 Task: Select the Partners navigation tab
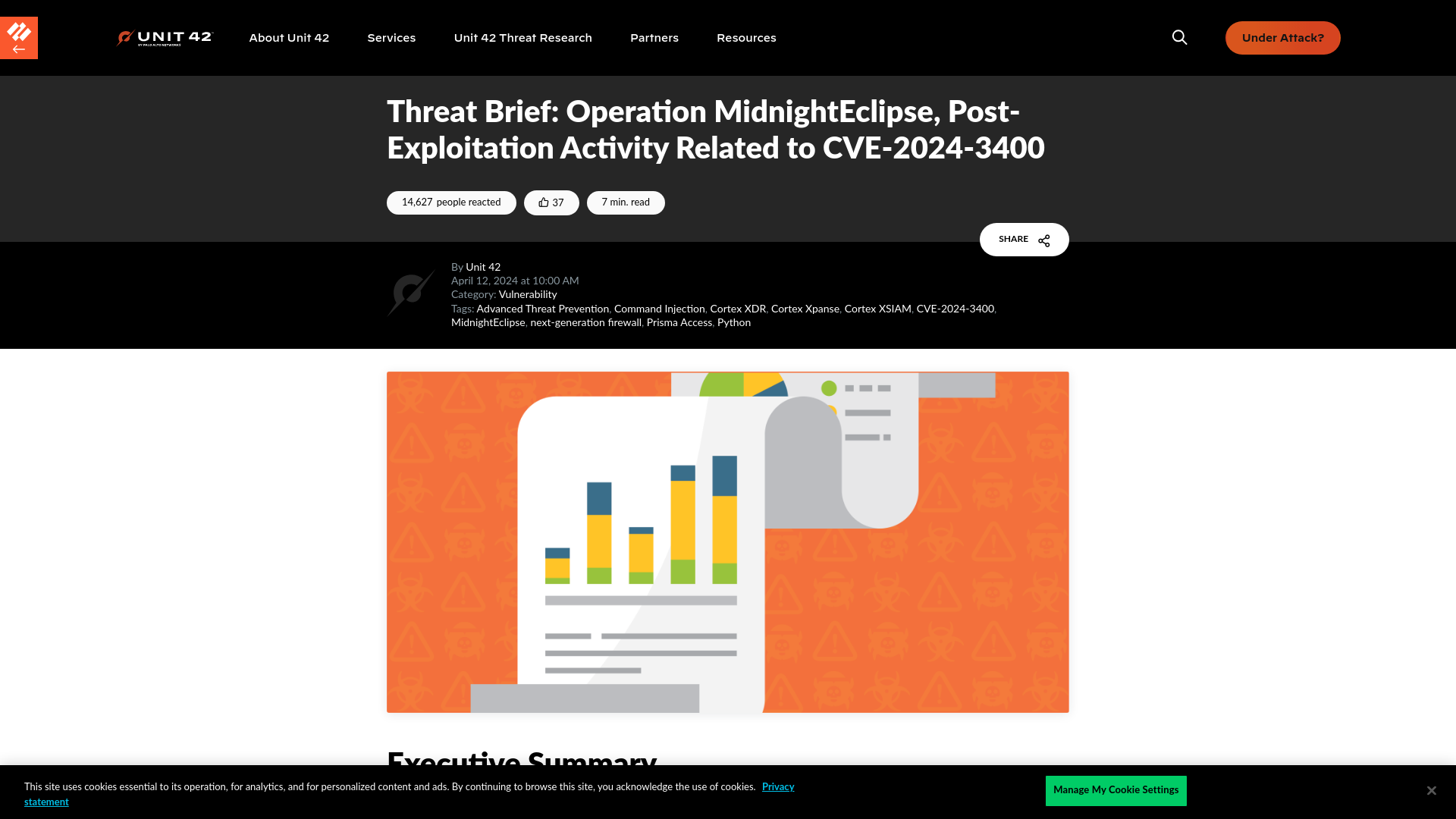(x=654, y=38)
